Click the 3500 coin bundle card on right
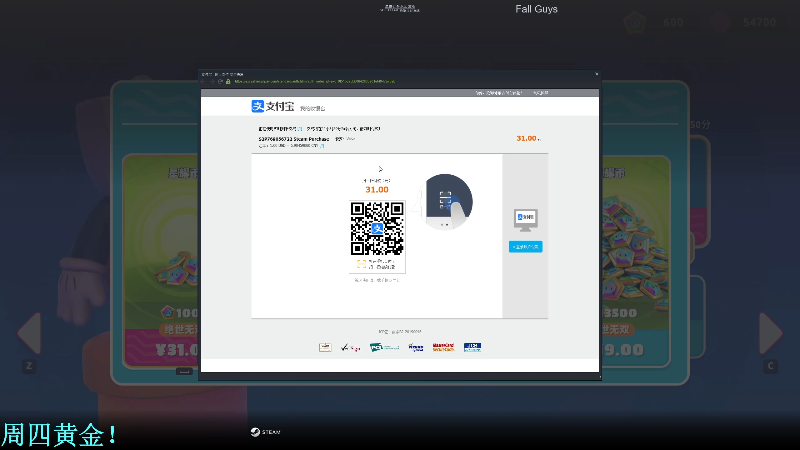Viewport: 800px width, 450px height. 637,262
